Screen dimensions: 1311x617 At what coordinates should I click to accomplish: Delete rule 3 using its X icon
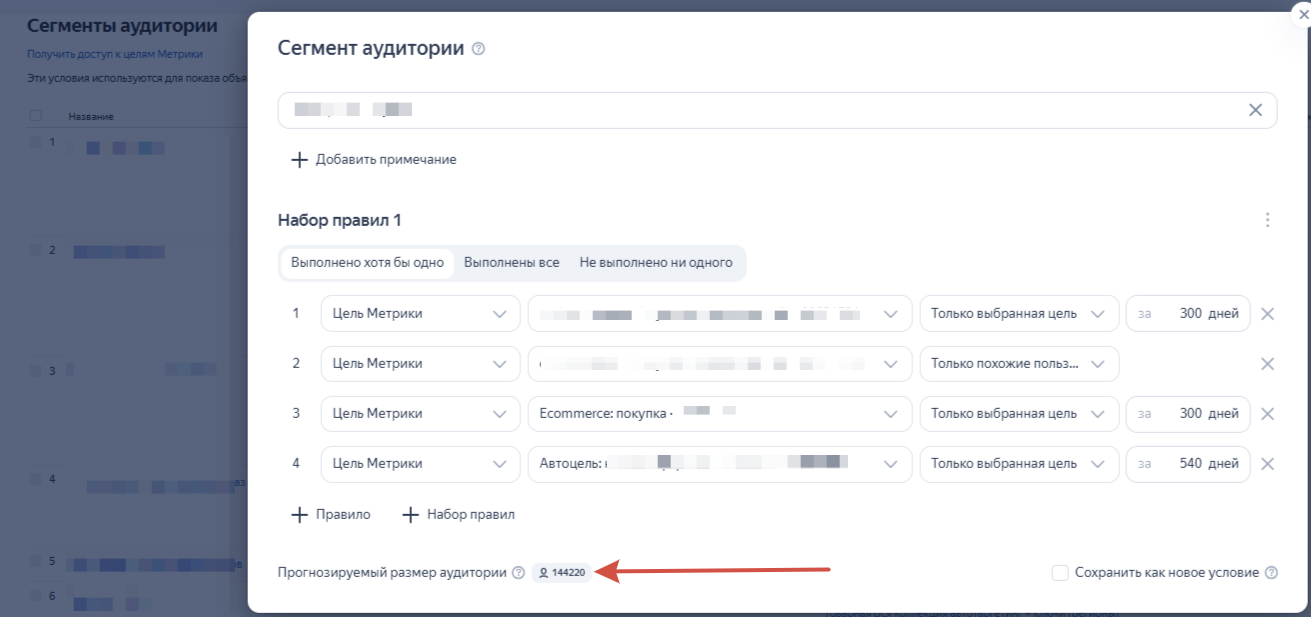[1267, 414]
